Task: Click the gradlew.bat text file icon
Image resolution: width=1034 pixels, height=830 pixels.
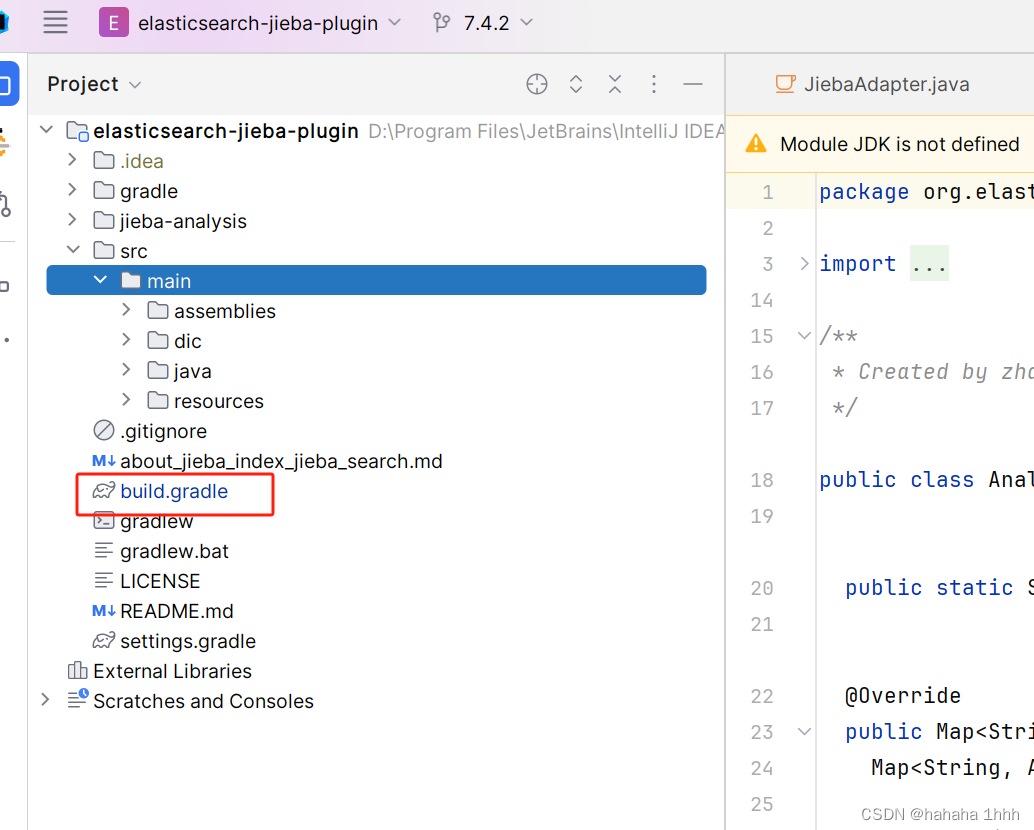Action: [104, 550]
